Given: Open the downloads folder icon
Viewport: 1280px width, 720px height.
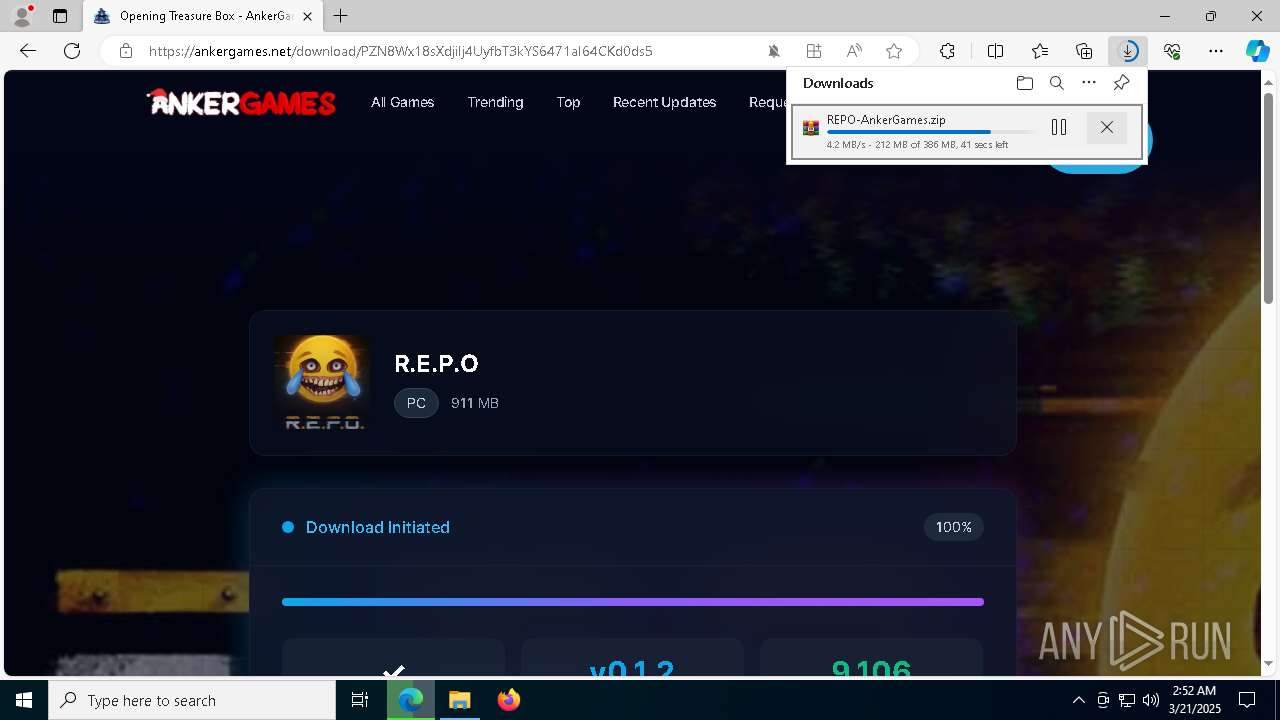Looking at the screenshot, I should click(x=1024, y=83).
